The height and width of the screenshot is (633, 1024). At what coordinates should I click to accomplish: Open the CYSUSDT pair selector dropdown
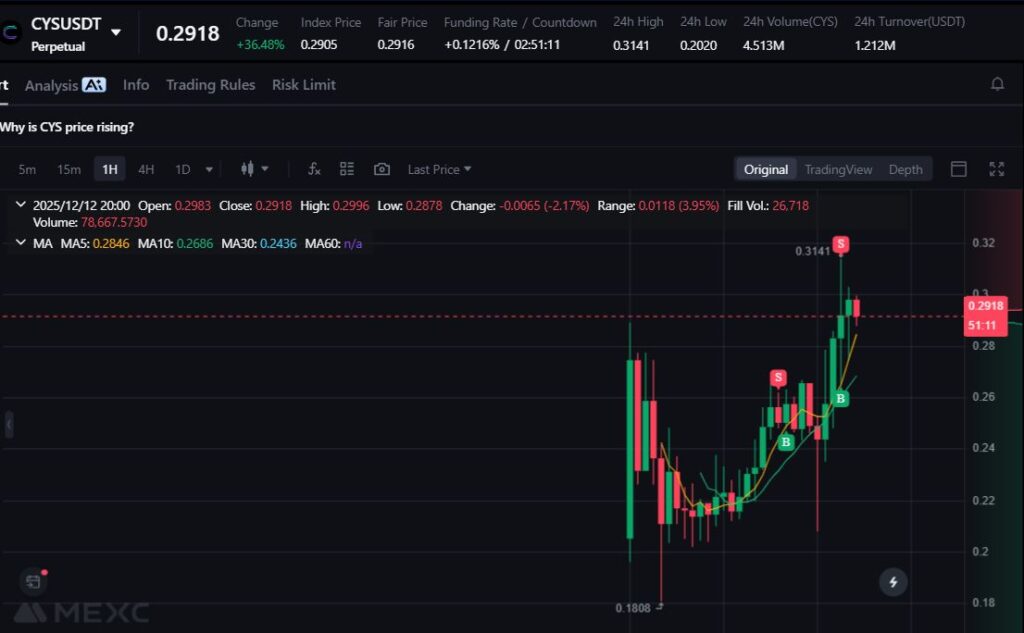pos(116,32)
